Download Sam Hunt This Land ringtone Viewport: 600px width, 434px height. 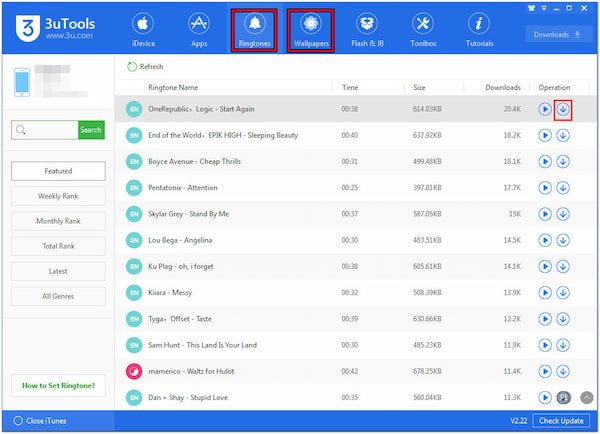point(563,345)
